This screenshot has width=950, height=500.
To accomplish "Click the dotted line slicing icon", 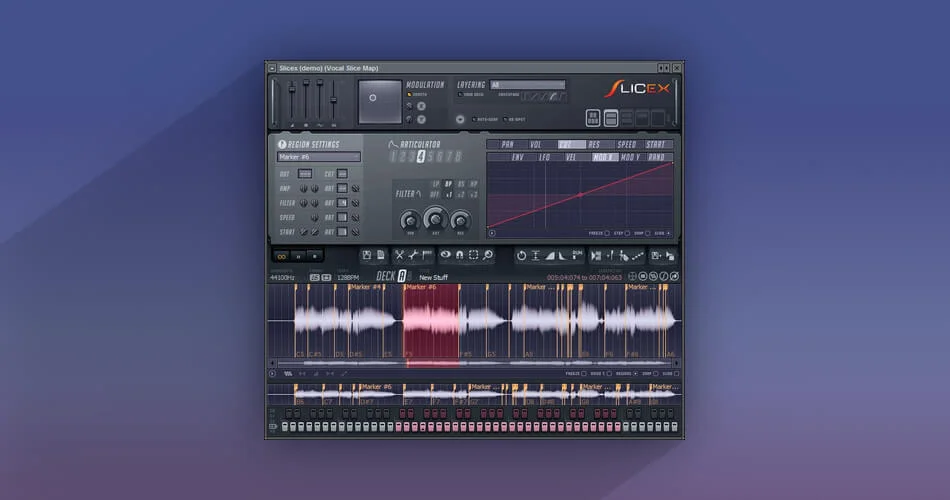I will click(x=637, y=256).
